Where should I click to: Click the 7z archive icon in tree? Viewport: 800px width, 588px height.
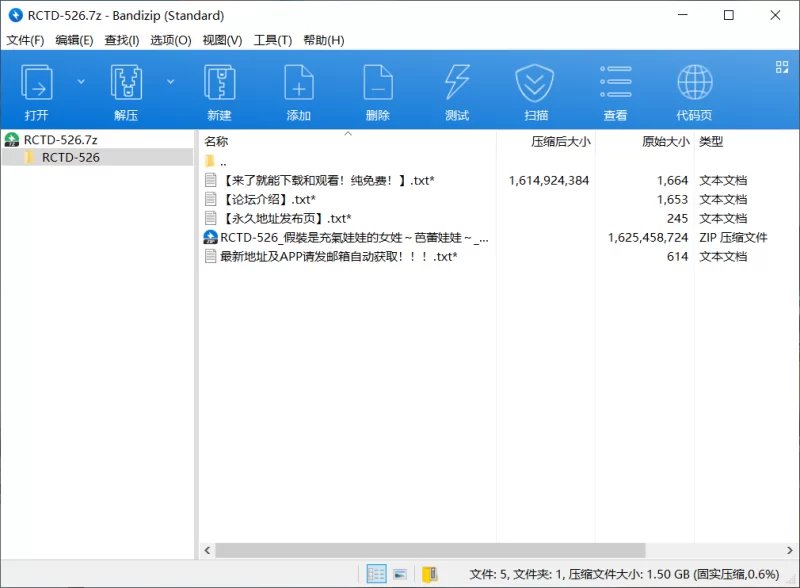(x=11, y=139)
